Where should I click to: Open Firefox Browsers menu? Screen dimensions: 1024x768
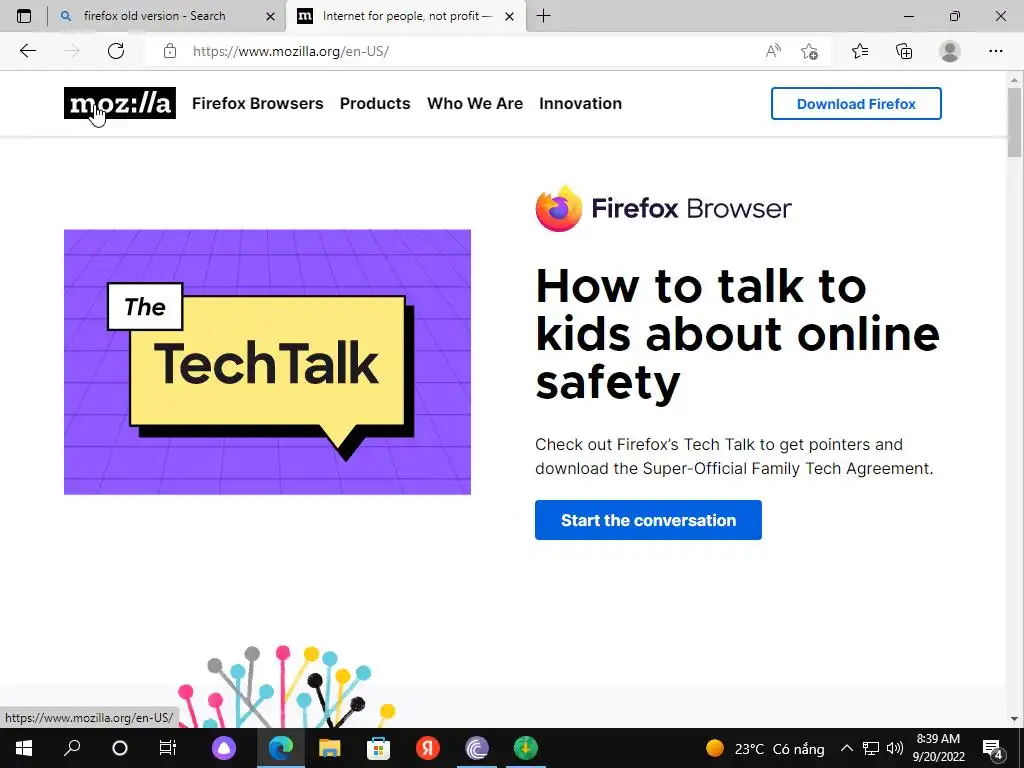(x=257, y=103)
